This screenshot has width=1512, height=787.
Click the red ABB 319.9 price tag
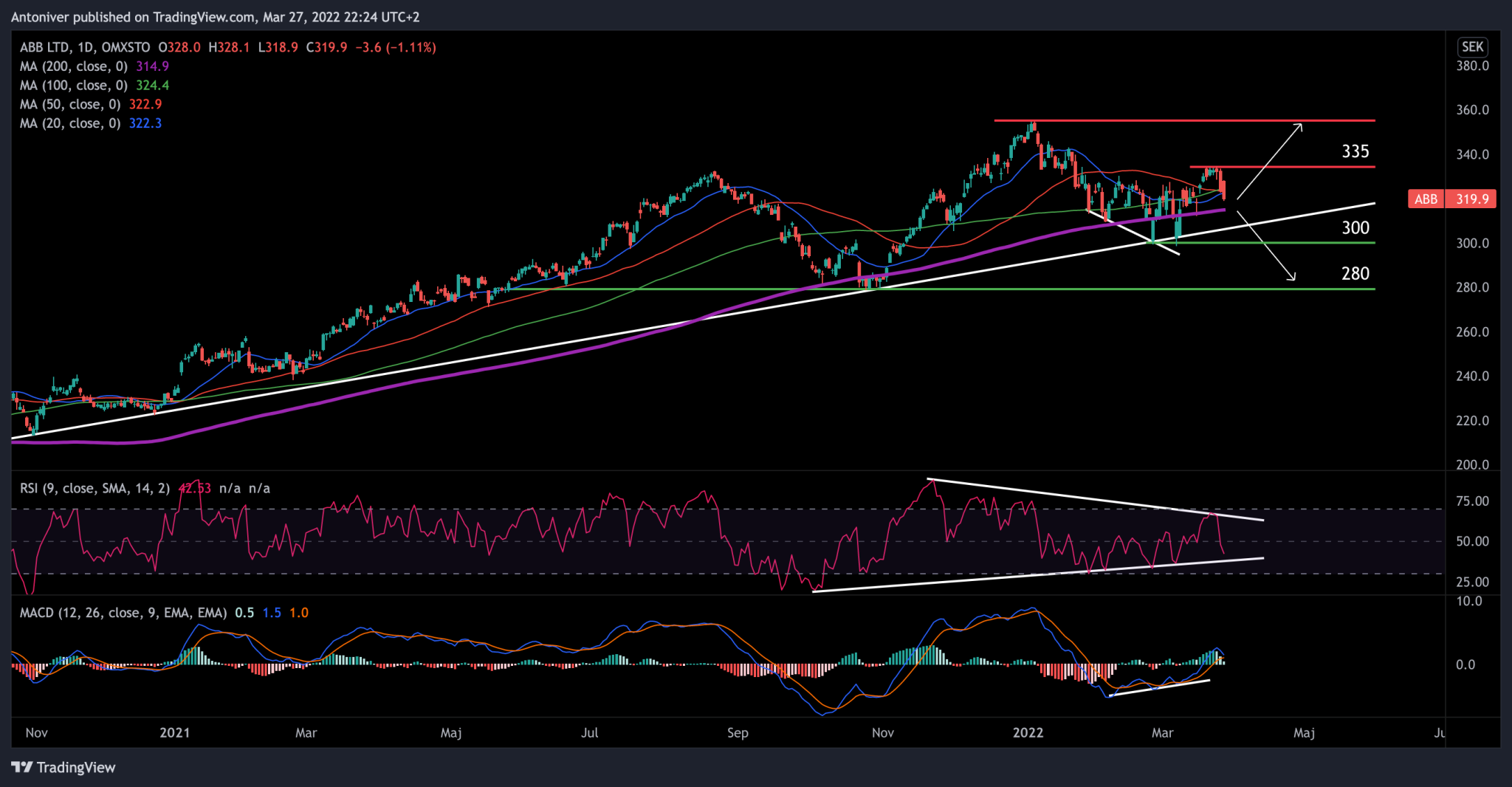1451,199
